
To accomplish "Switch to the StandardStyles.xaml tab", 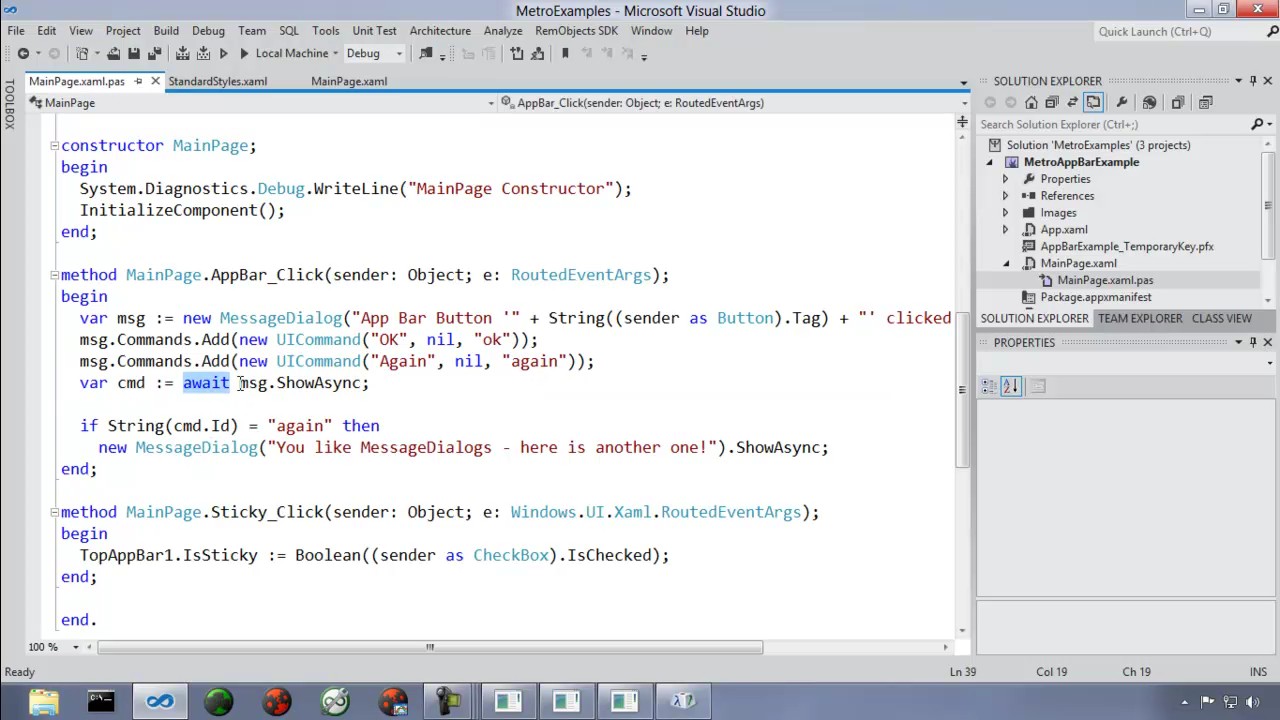I will [218, 81].
